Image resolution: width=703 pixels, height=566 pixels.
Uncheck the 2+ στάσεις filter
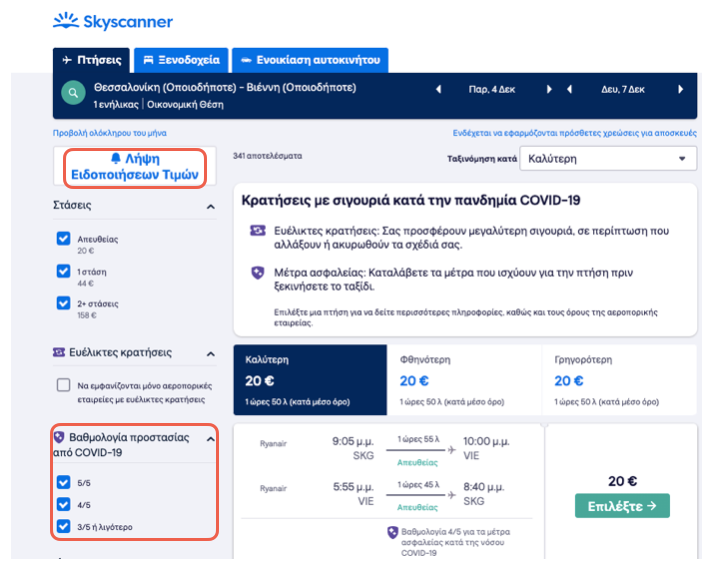coord(64,303)
